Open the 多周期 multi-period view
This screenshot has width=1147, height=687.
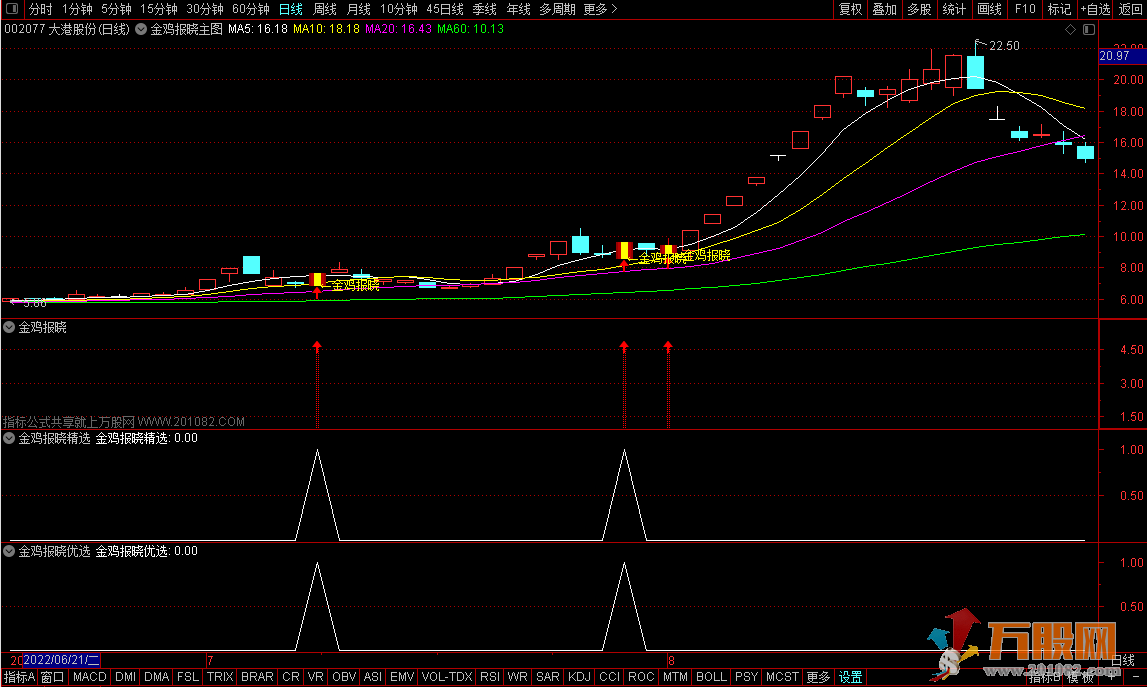click(x=557, y=9)
